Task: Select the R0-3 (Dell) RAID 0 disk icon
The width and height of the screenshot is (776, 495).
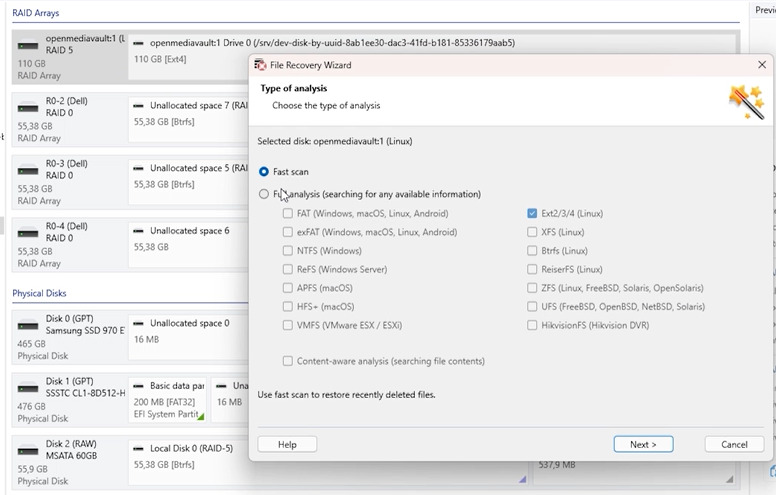Action: point(28,170)
